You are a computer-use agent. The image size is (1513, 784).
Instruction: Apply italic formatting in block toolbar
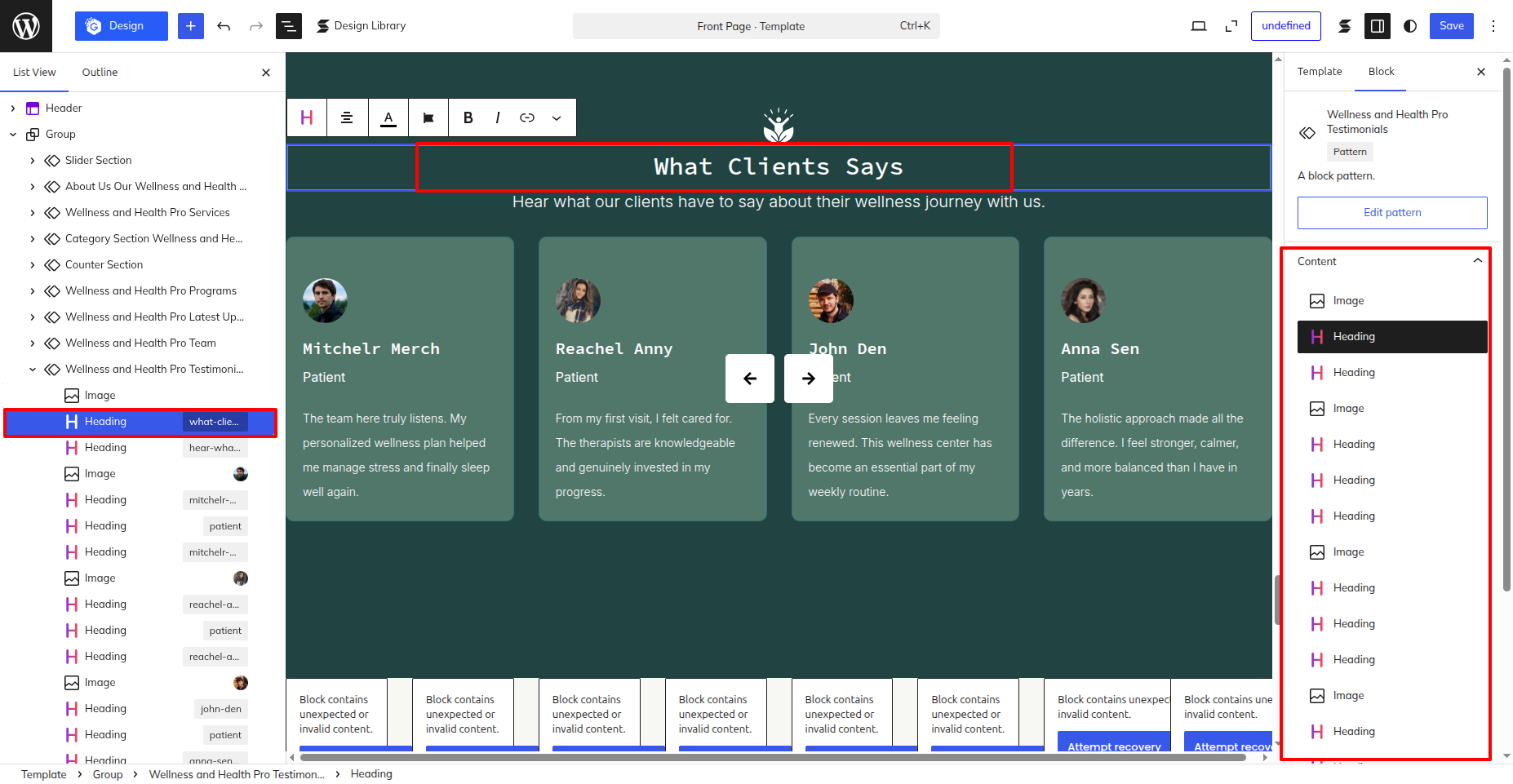pos(497,117)
